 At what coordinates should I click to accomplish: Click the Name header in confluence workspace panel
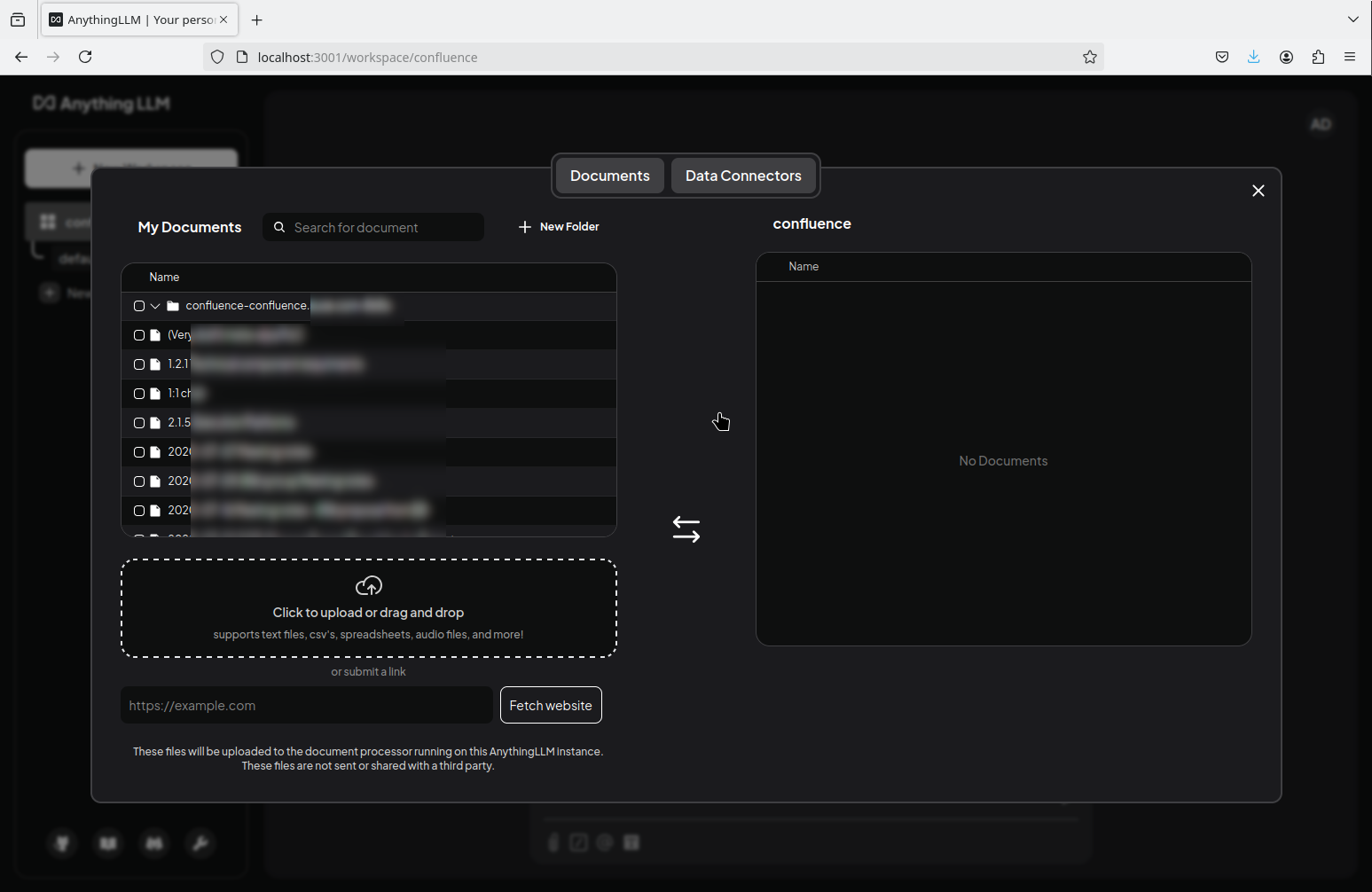click(x=804, y=267)
